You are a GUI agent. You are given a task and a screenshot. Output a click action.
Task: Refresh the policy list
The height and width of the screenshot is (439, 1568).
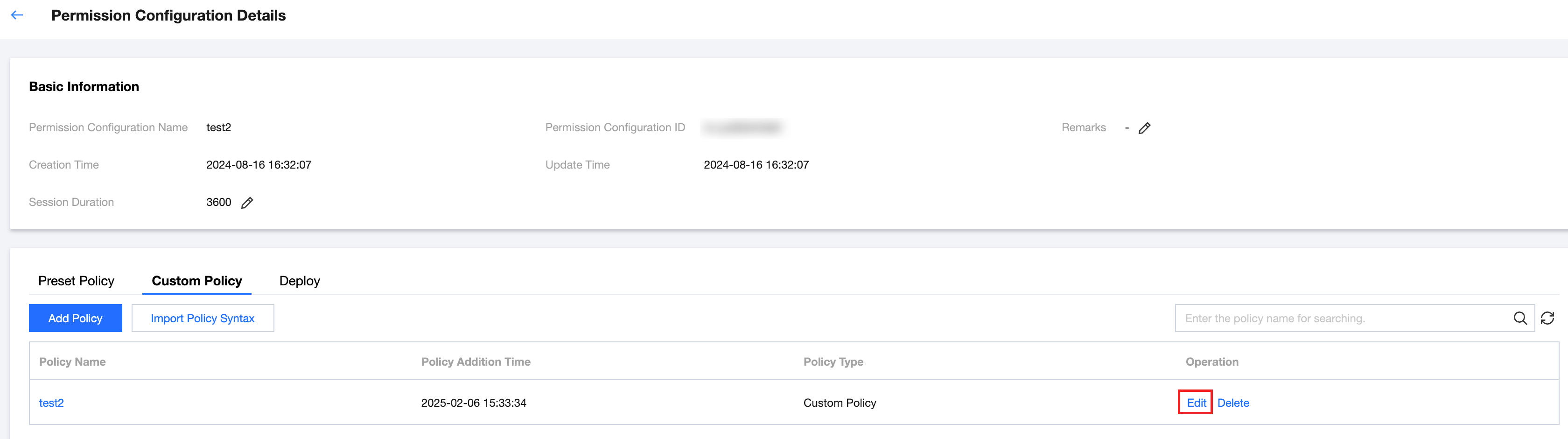(x=1547, y=318)
